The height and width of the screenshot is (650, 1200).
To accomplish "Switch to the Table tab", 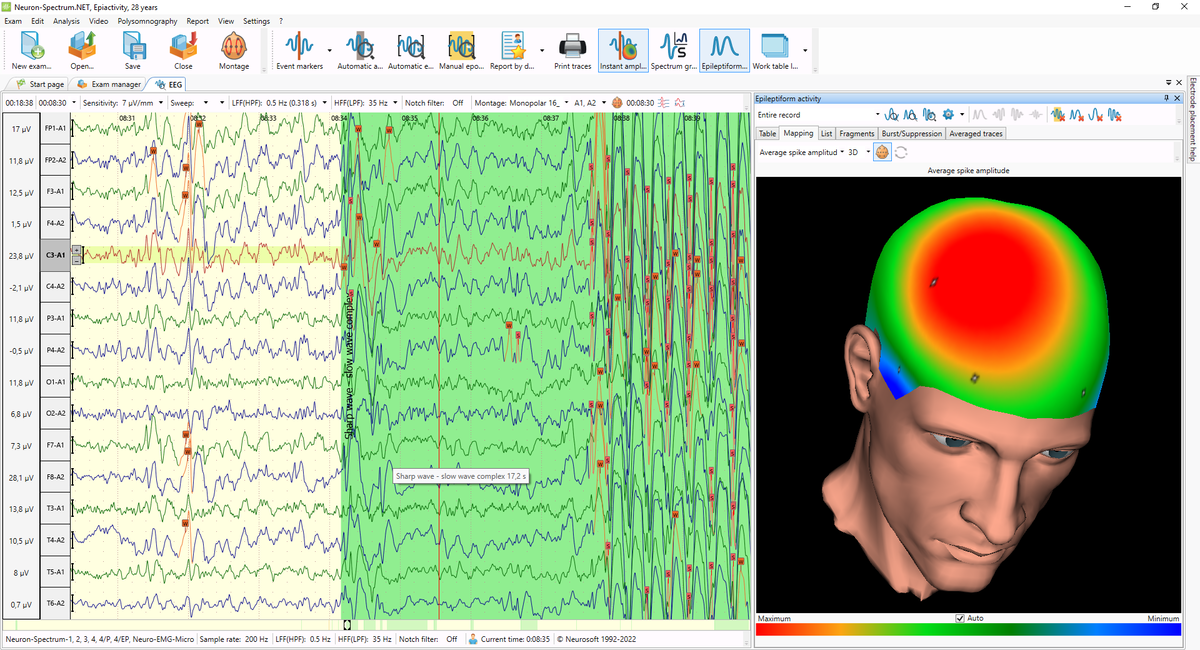I will pos(767,133).
